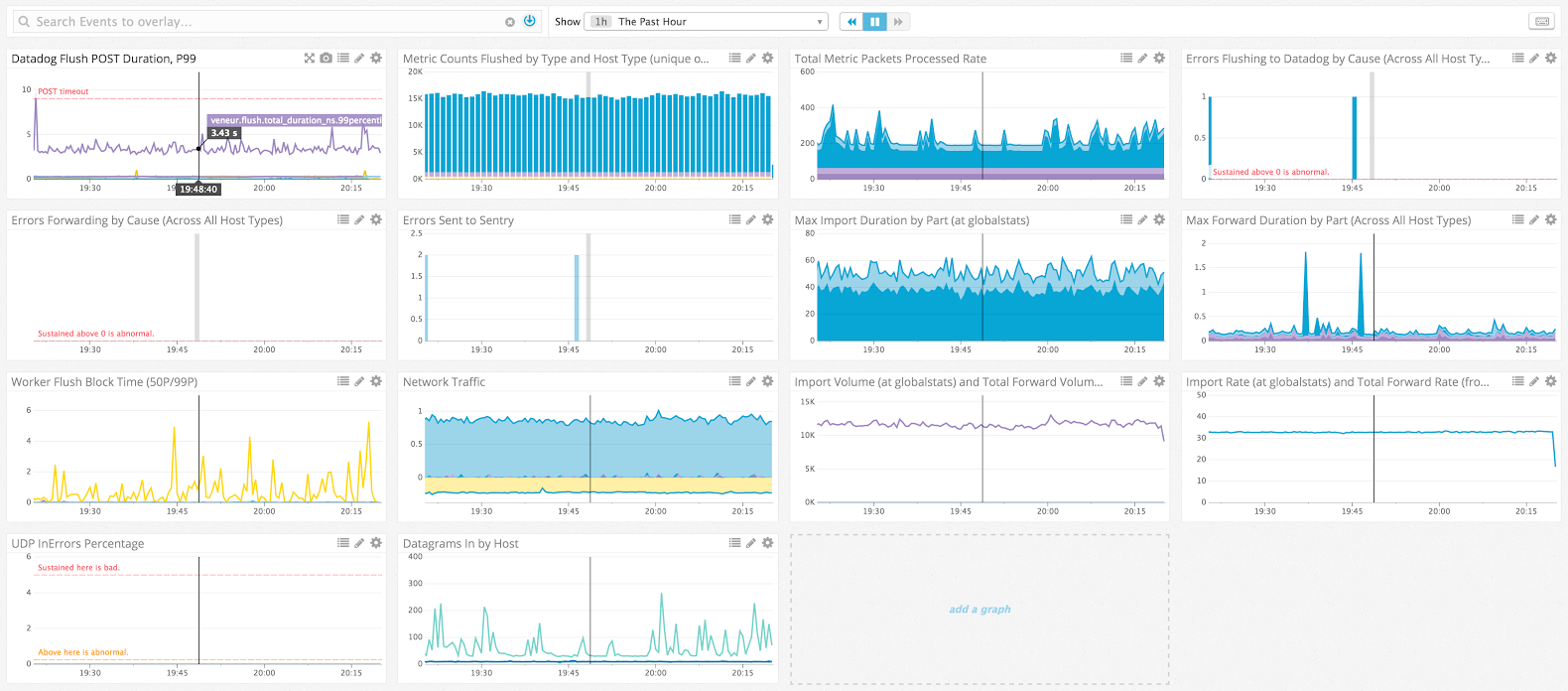Open gear menu on Total Metric Packets Processed Rate
Screen dimensions: 1568x691
pyautogui.click(x=1159, y=59)
